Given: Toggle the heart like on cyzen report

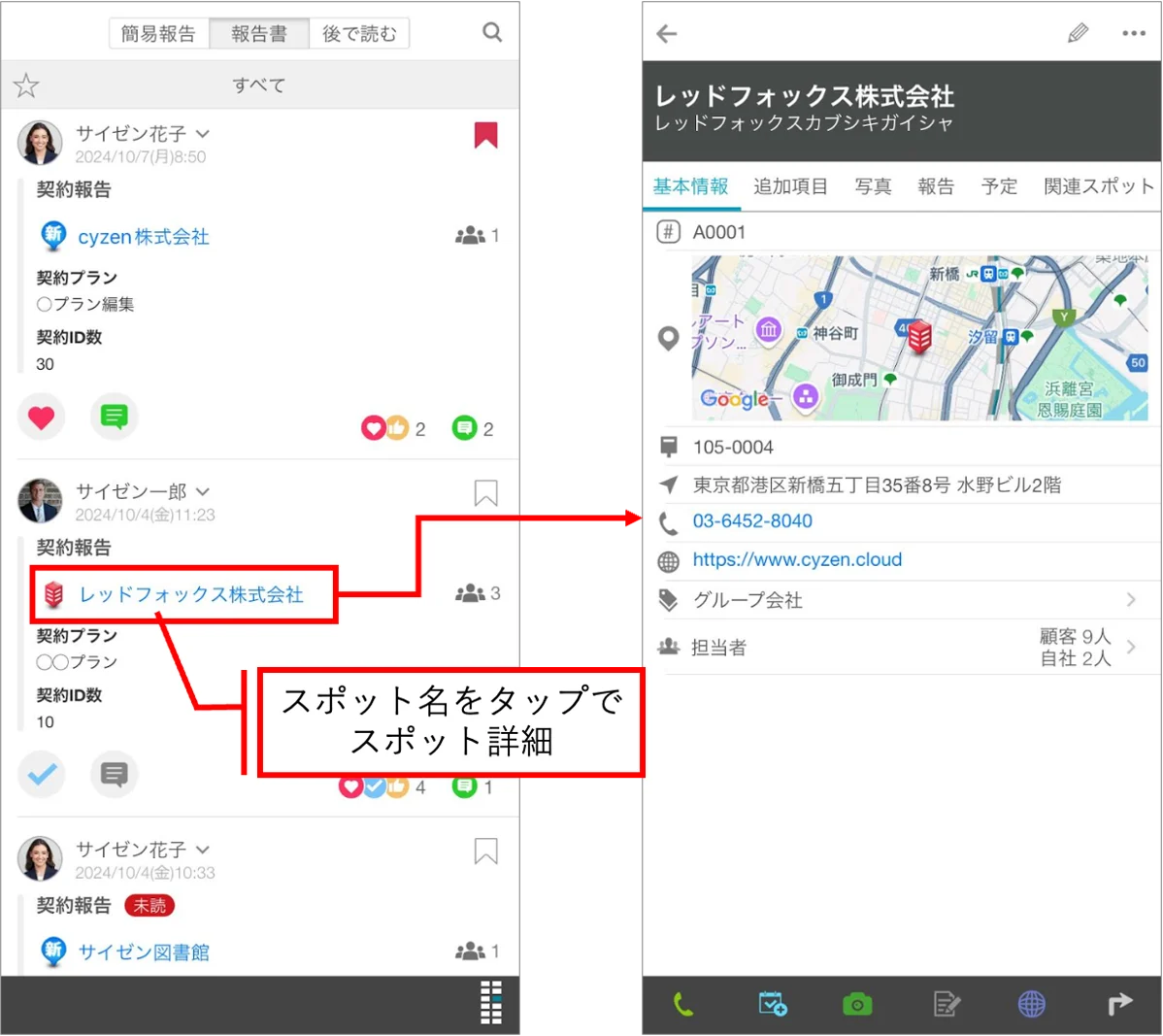Looking at the screenshot, I should [42, 418].
